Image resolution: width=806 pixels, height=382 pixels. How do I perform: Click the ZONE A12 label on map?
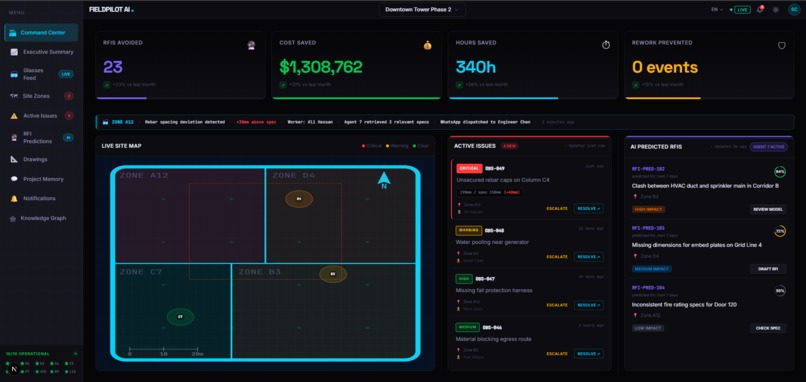pos(144,176)
